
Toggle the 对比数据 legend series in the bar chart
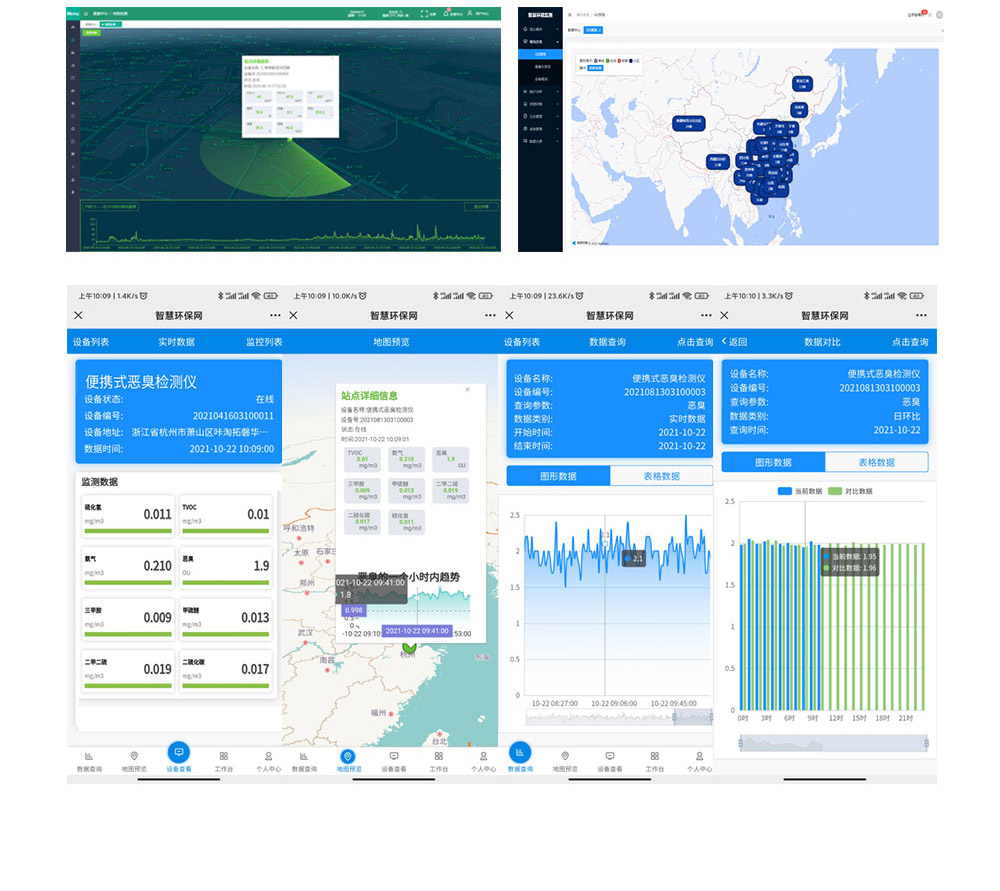(x=851, y=491)
